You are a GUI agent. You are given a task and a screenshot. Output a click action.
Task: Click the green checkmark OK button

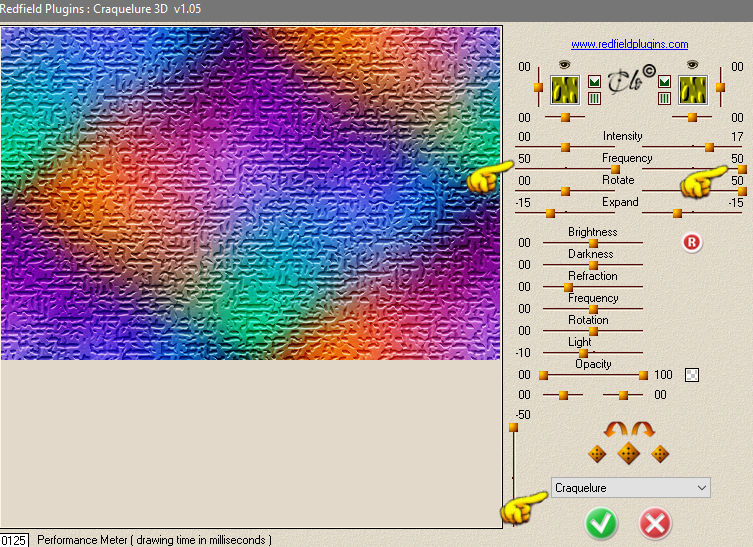[601, 523]
